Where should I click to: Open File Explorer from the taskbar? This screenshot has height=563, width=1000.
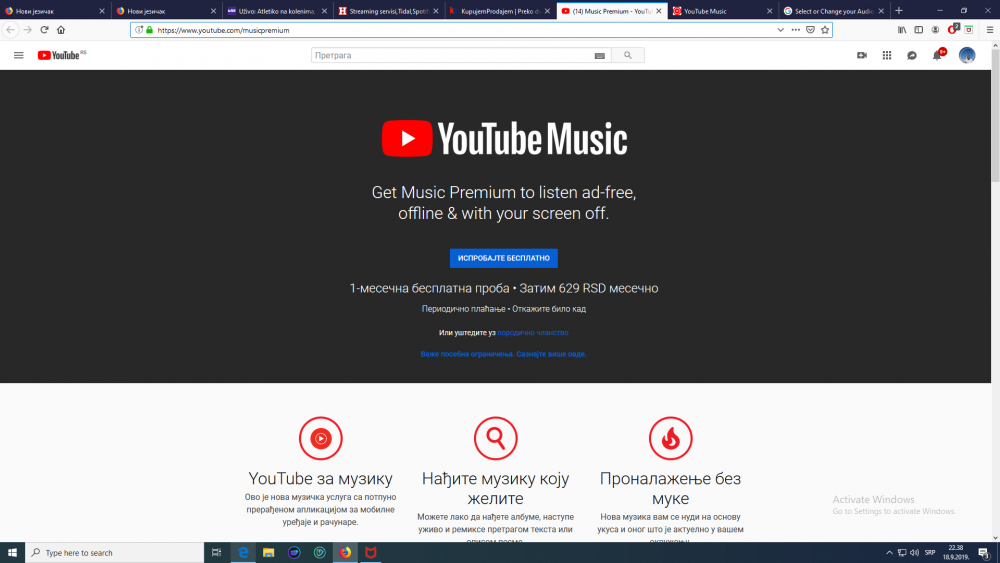click(268, 553)
